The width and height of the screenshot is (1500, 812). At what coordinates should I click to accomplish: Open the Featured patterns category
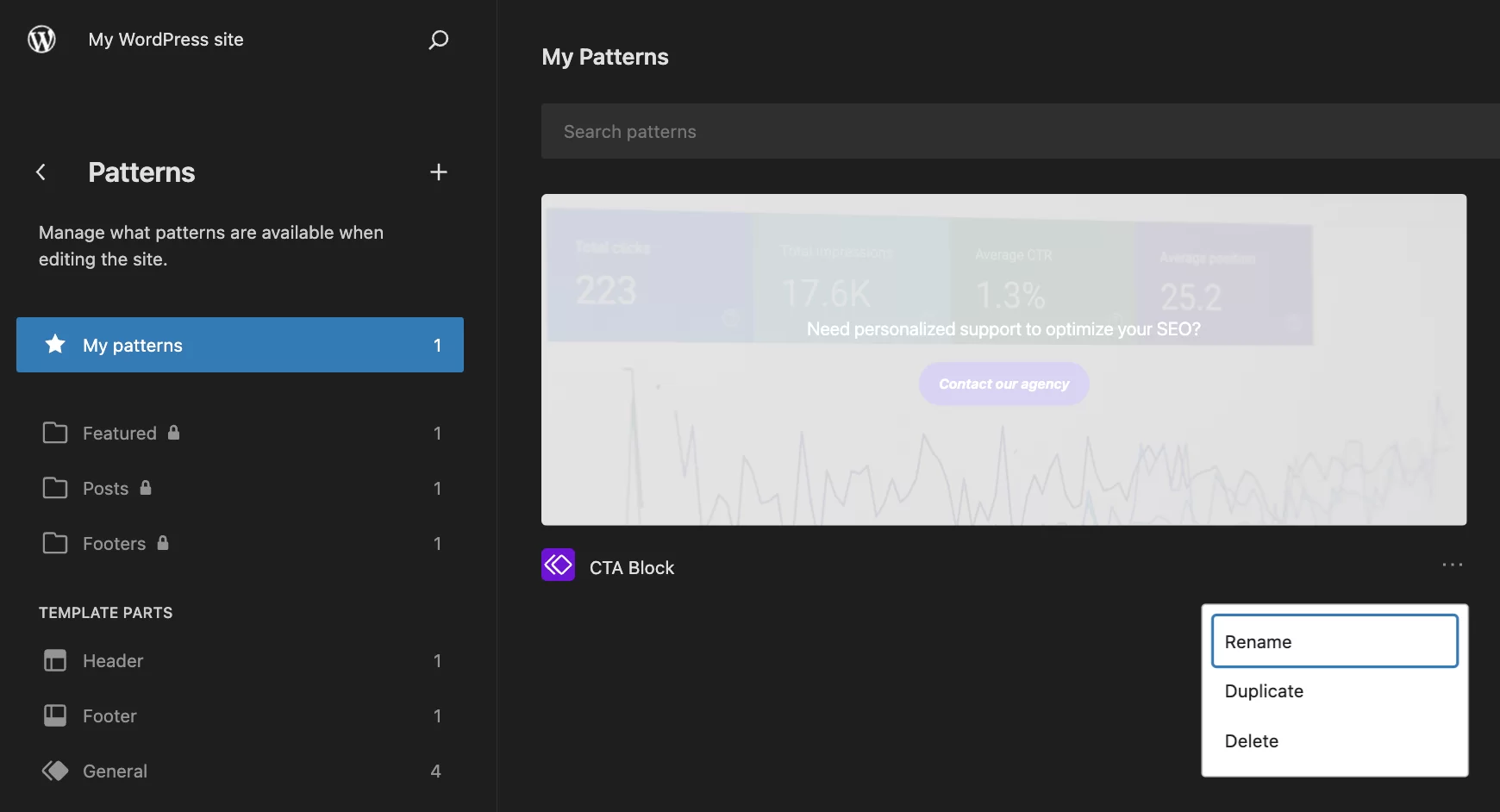[240, 433]
